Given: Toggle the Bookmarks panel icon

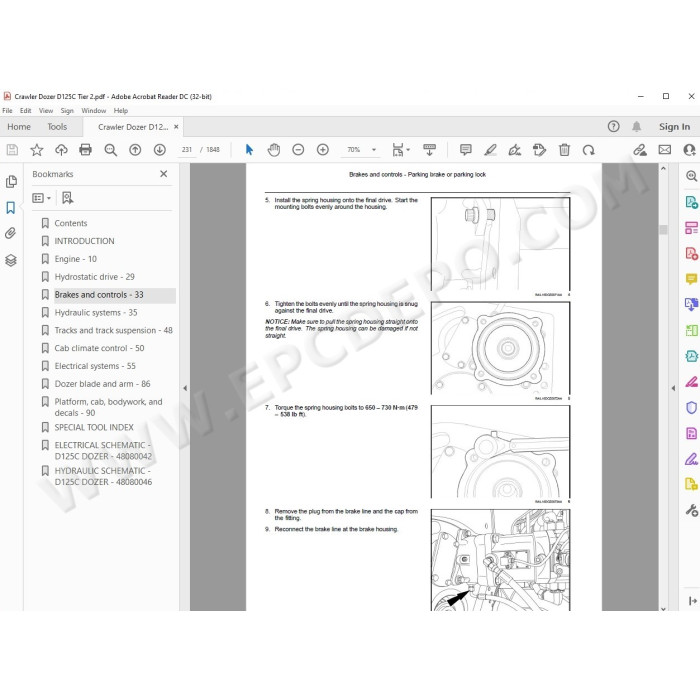Looking at the screenshot, I should [11, 208].
